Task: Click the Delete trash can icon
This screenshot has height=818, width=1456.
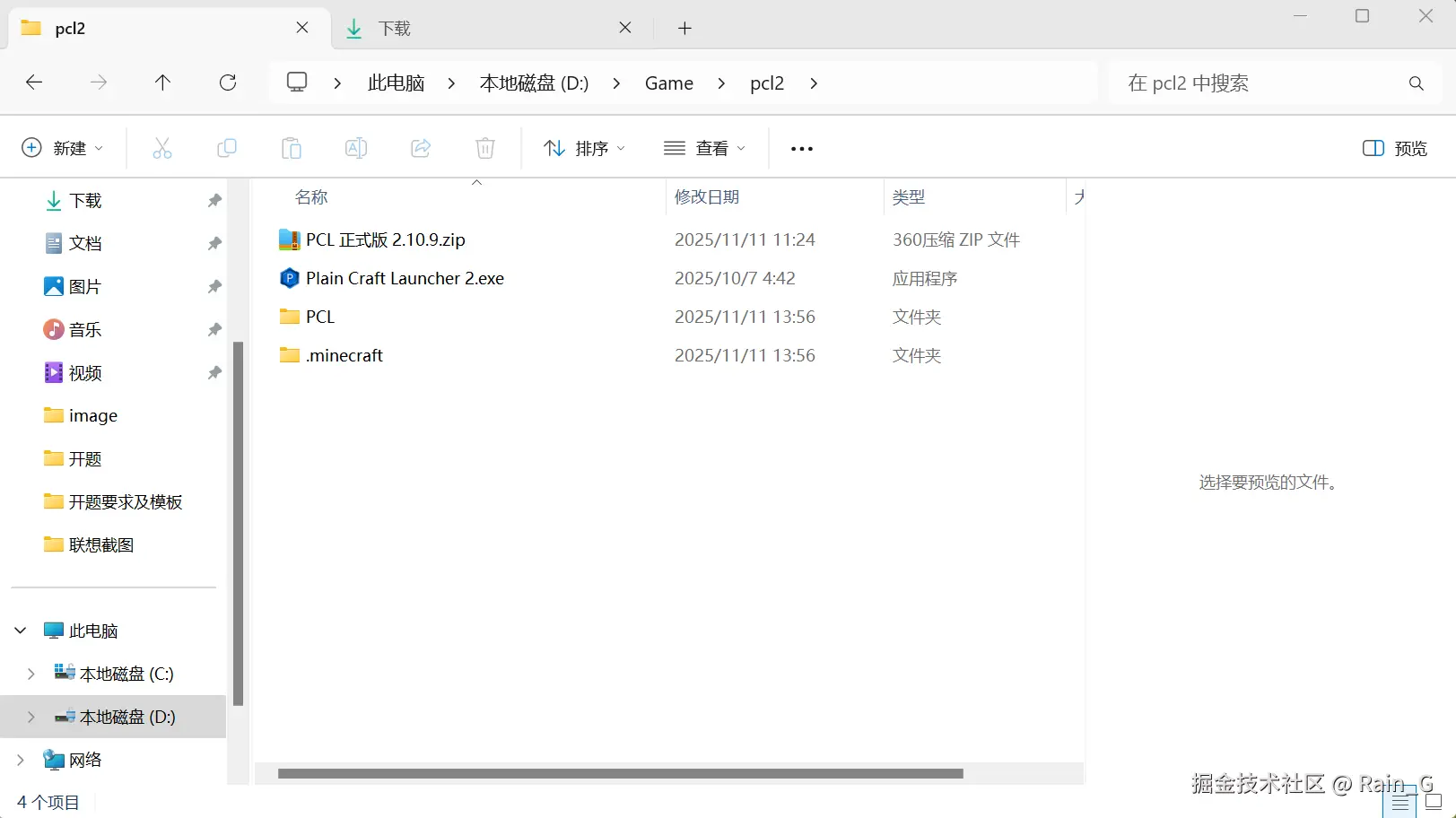Action: tap(485, 148)
